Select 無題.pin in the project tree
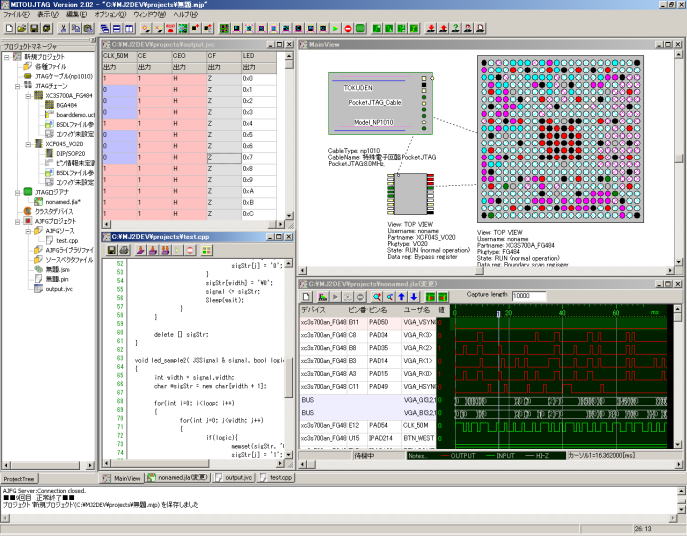This screenshot has height=536, width=687. (x=57, y=279)
